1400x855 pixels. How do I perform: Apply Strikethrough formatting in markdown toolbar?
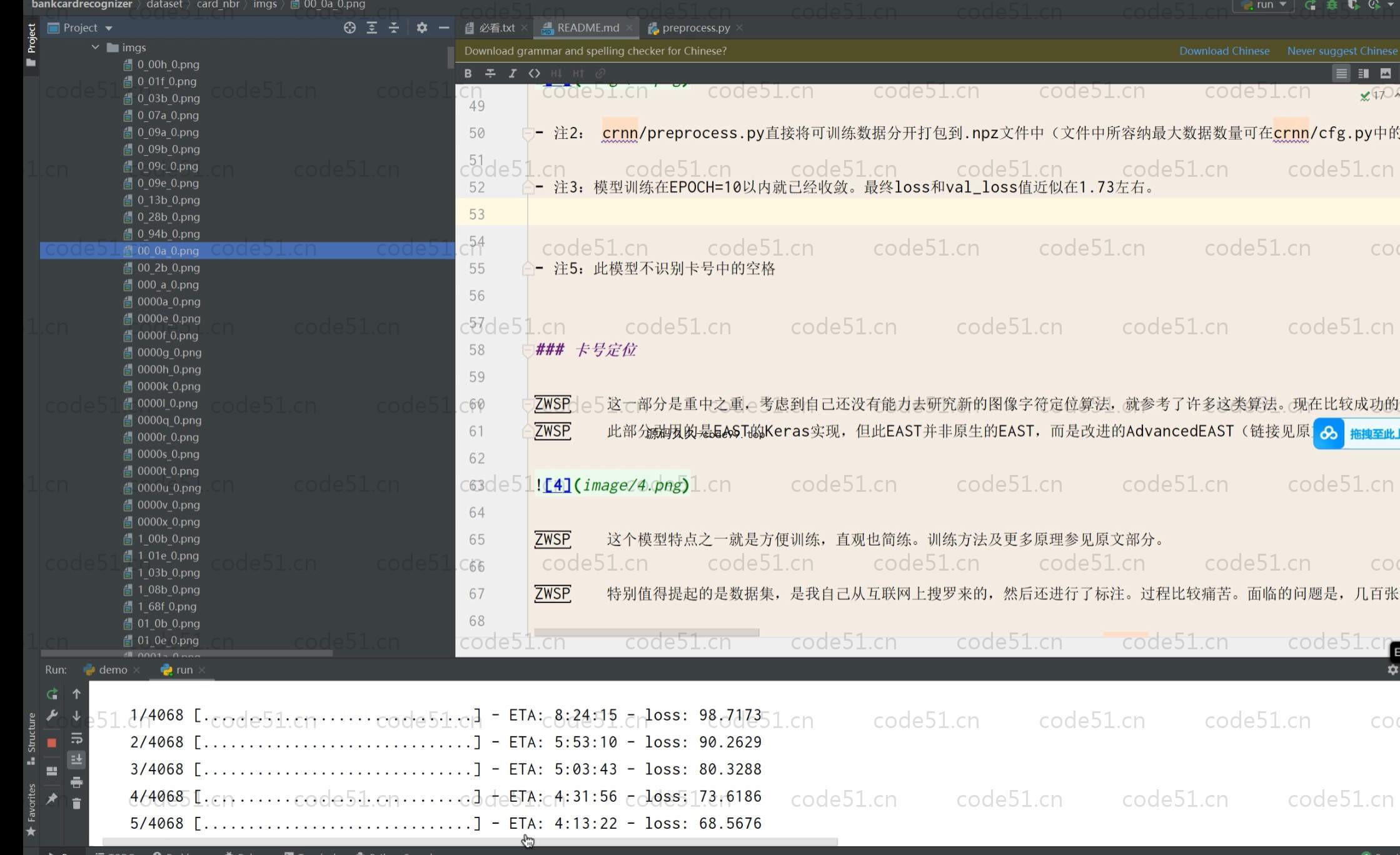[x=490, y=73]
